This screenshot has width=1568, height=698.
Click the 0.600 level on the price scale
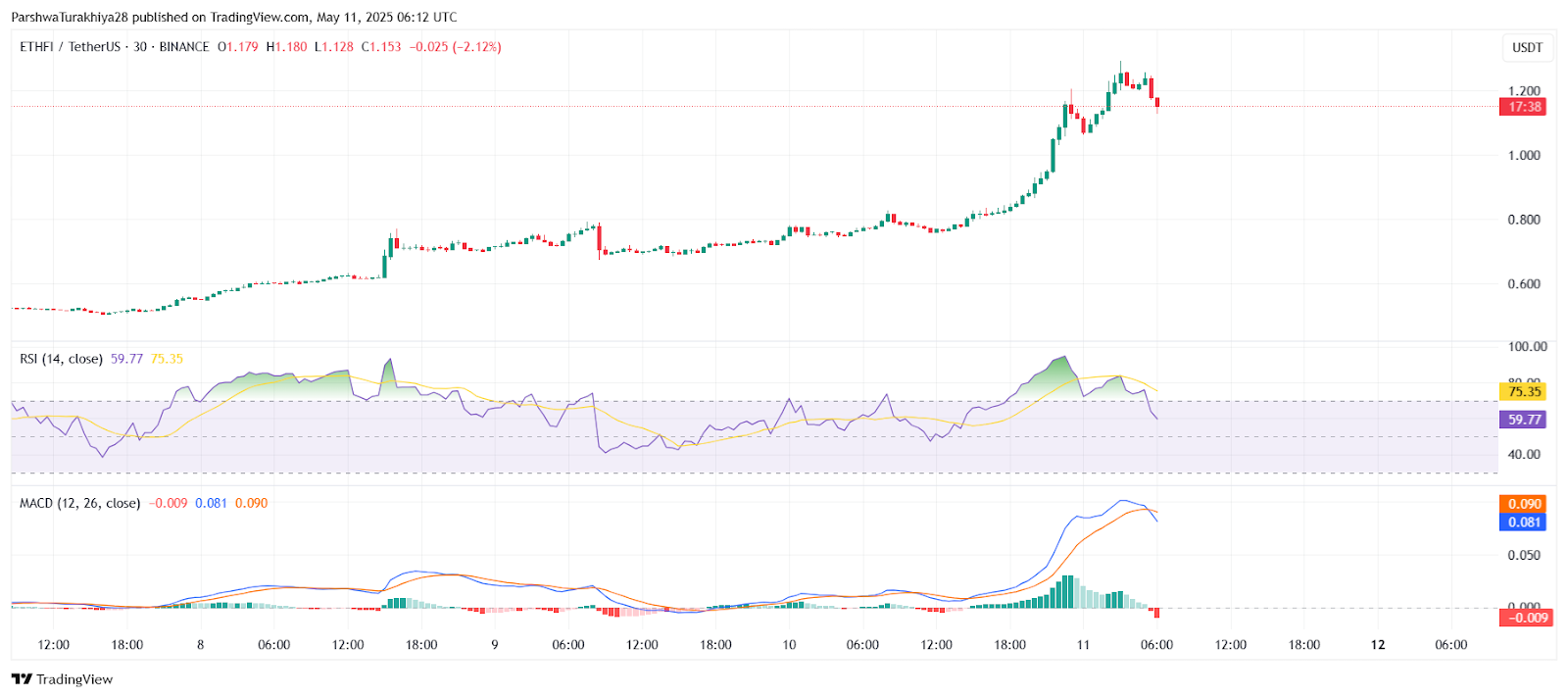[1524, 284]
